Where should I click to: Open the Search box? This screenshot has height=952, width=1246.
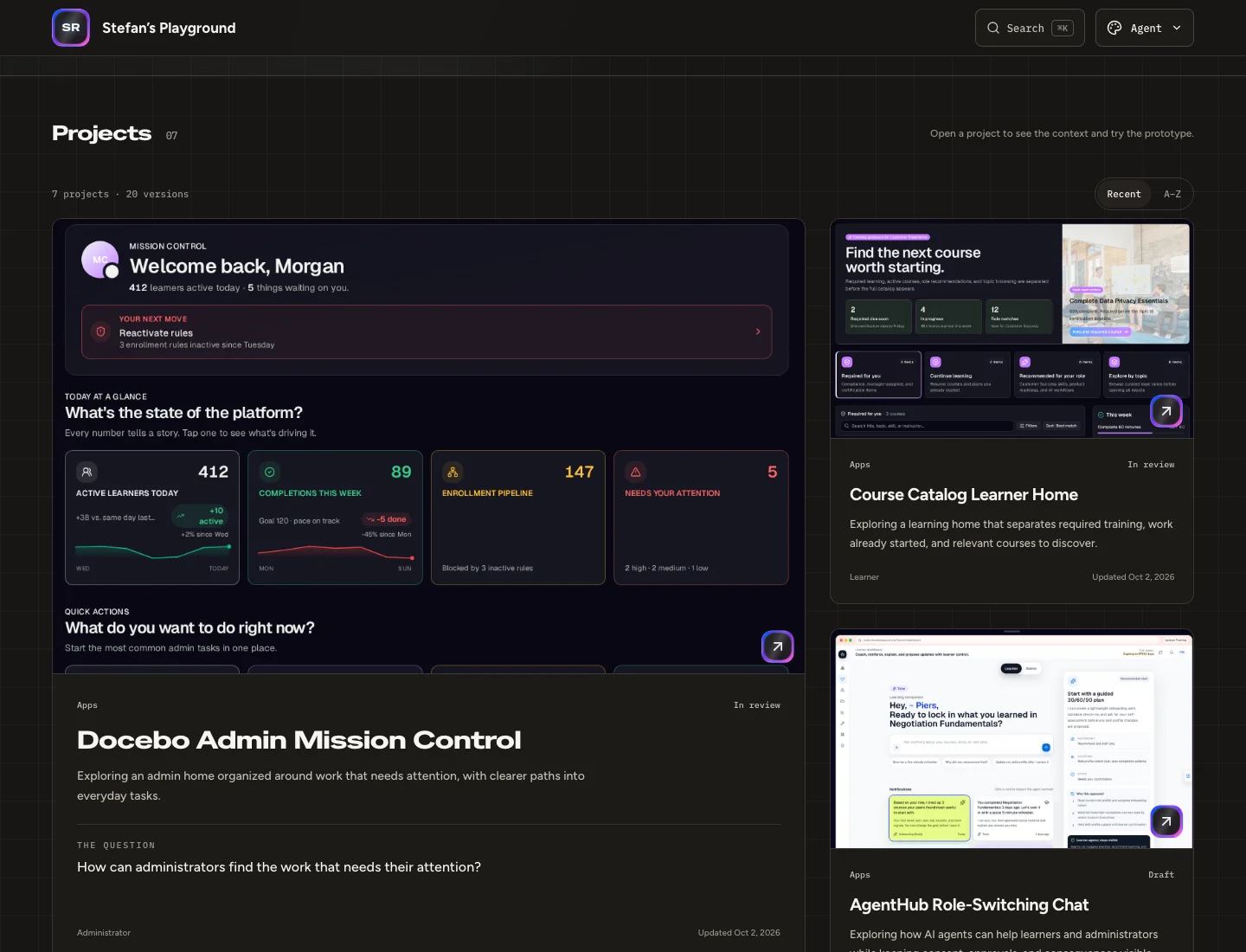point(1028,28)
